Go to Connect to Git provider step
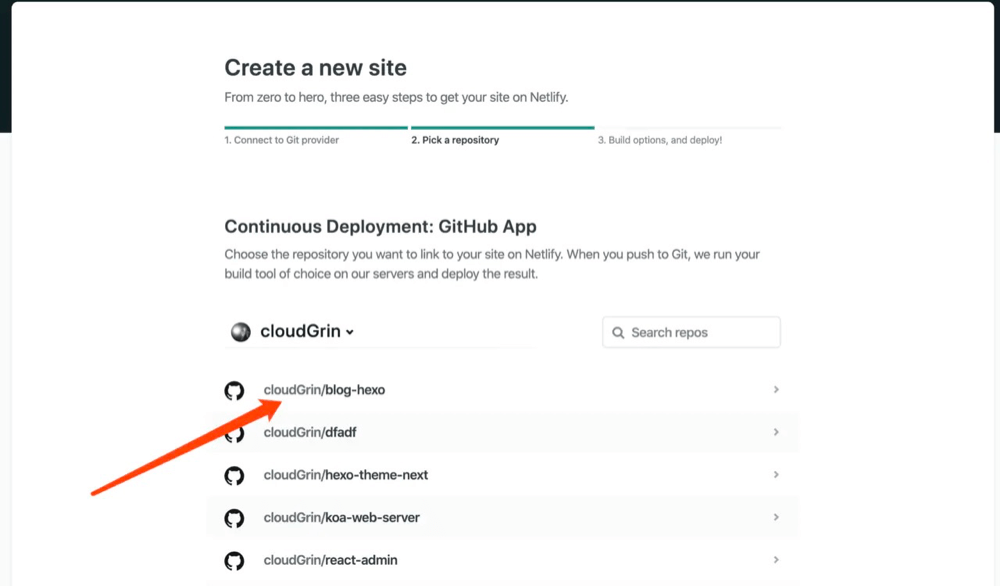The width and height of the screenshot is (1000, 586). [x=281, y=140]
